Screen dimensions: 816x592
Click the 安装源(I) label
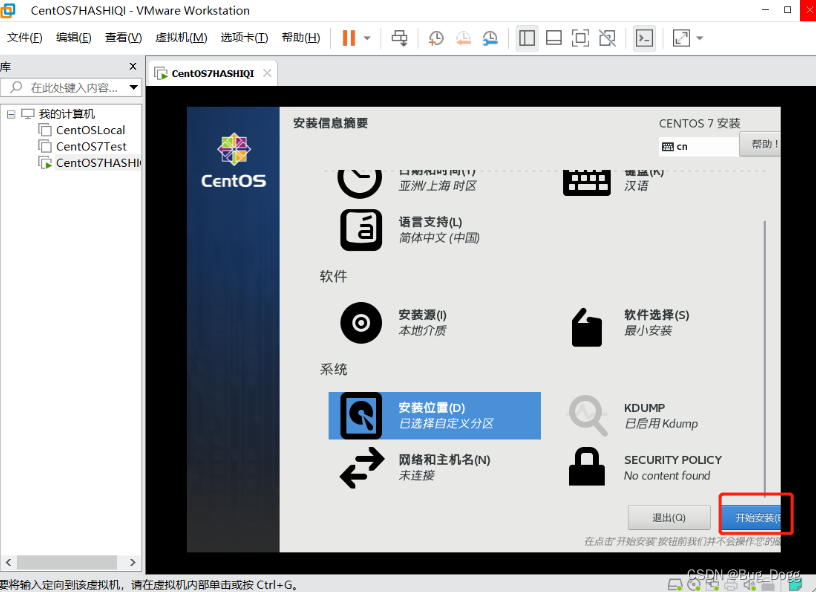pyautogui.click(x=423, y=315)
